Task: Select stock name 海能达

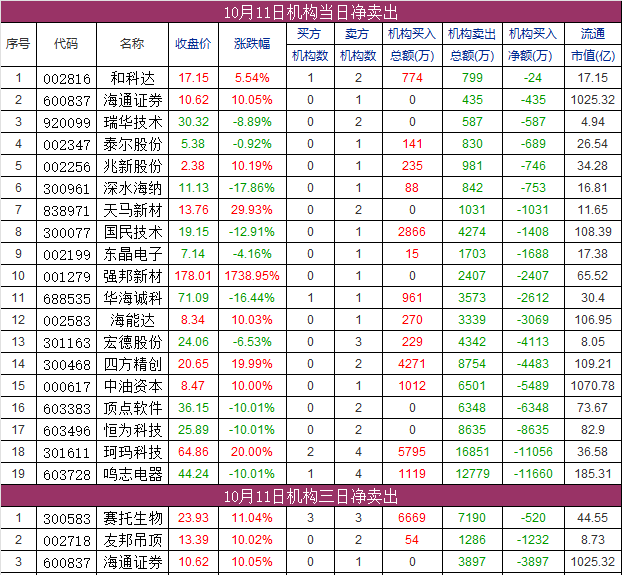Action: [x=132, y=320]
